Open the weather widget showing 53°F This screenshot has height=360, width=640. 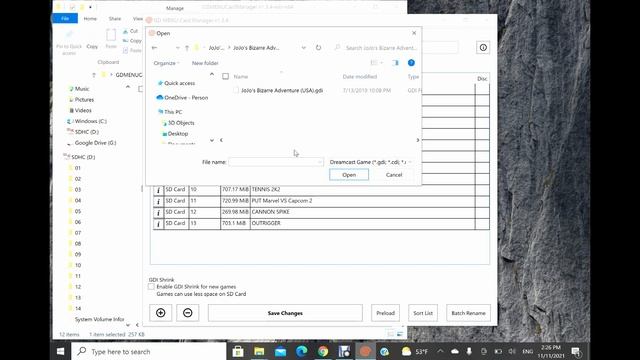415,351
